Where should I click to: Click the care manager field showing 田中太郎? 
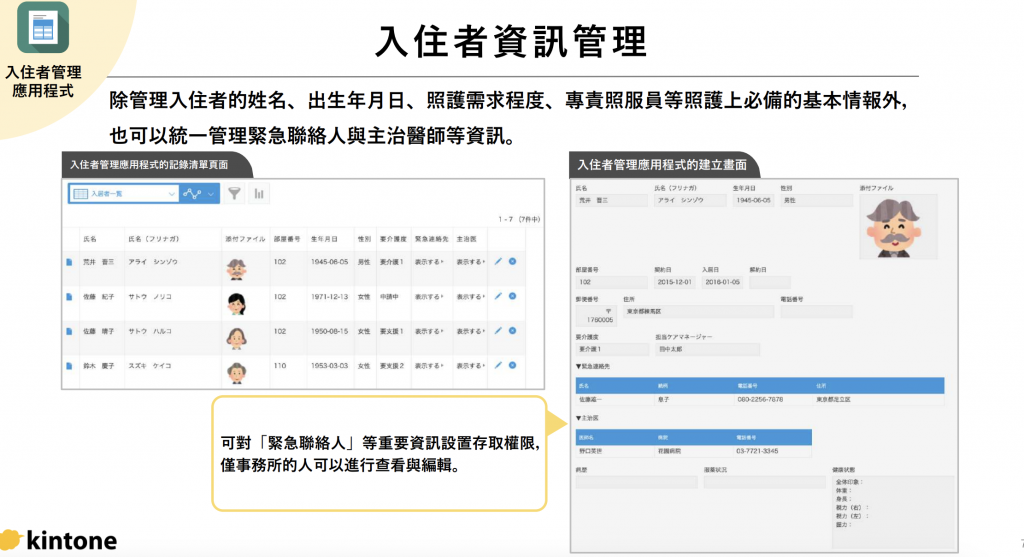pos(707,349)
